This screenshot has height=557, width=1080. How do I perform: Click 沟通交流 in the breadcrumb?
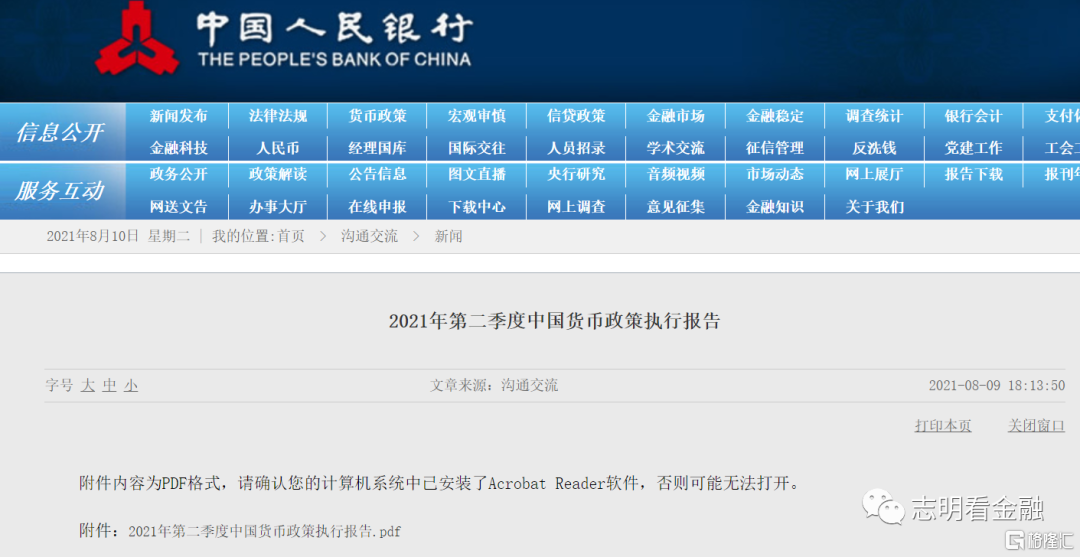369,237
